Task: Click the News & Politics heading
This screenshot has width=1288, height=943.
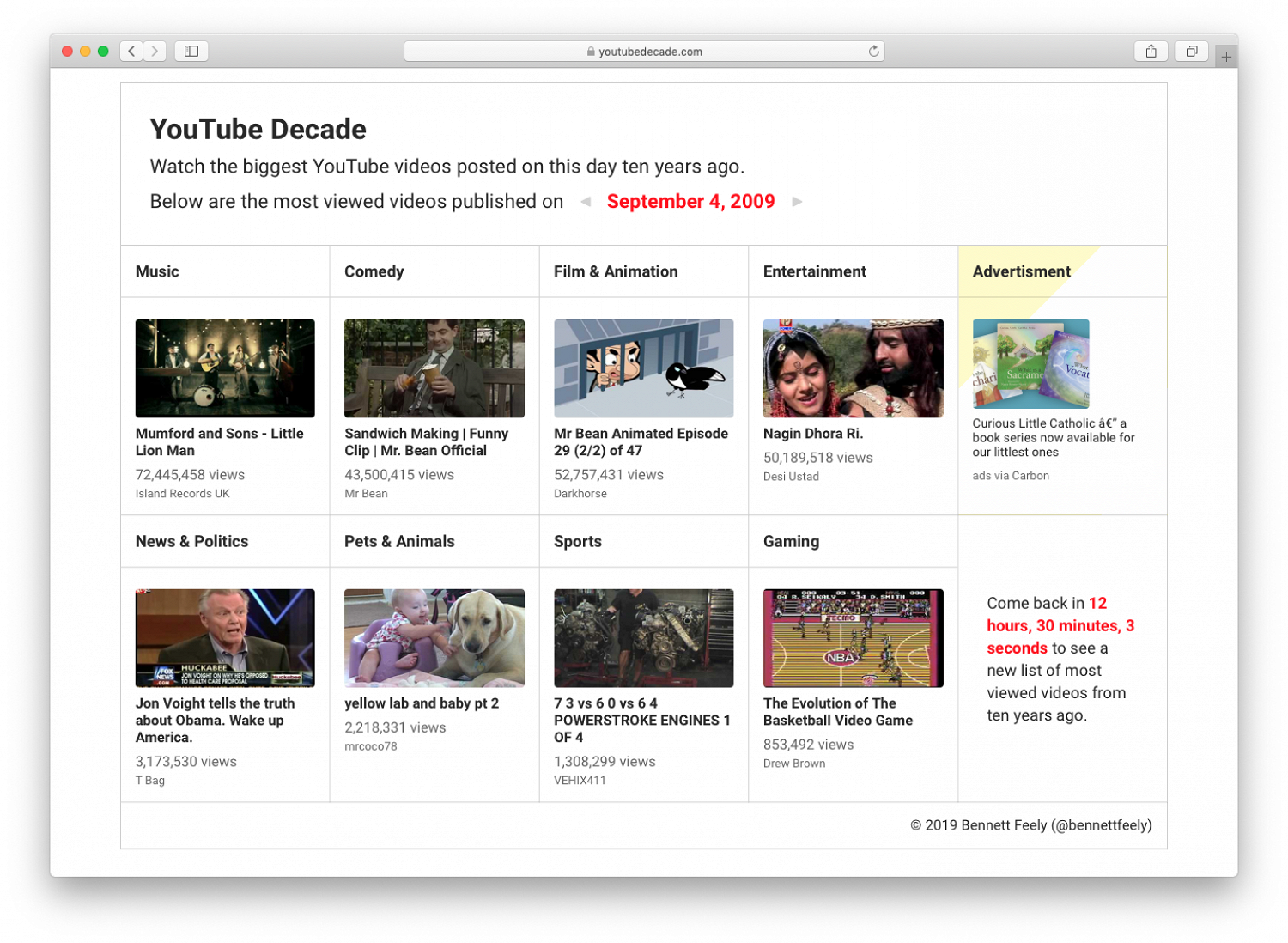Action: pyautogui.click(x=192, y=542)
